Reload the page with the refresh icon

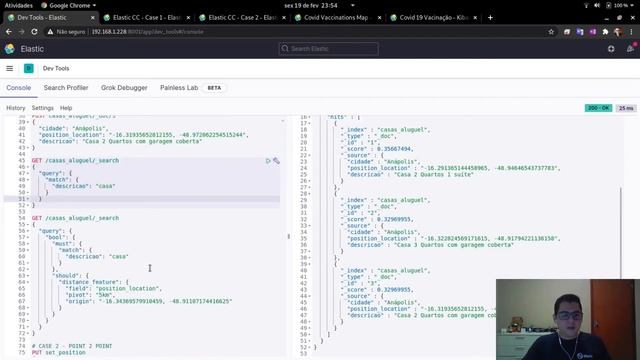pos(34,31)
